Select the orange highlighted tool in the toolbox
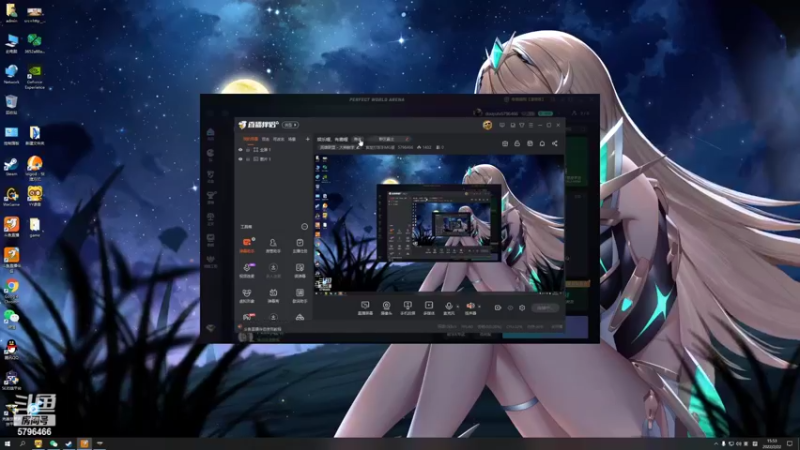This screenshot has width=800, height=450. pyautogui.click(x=247, y=245)
